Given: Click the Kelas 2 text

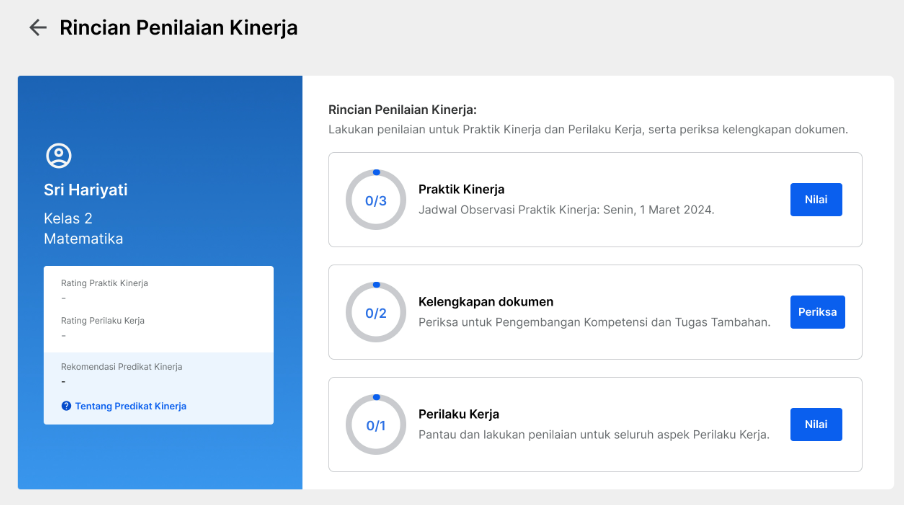Looking at the screenshot, I should (x=68, y=218).
